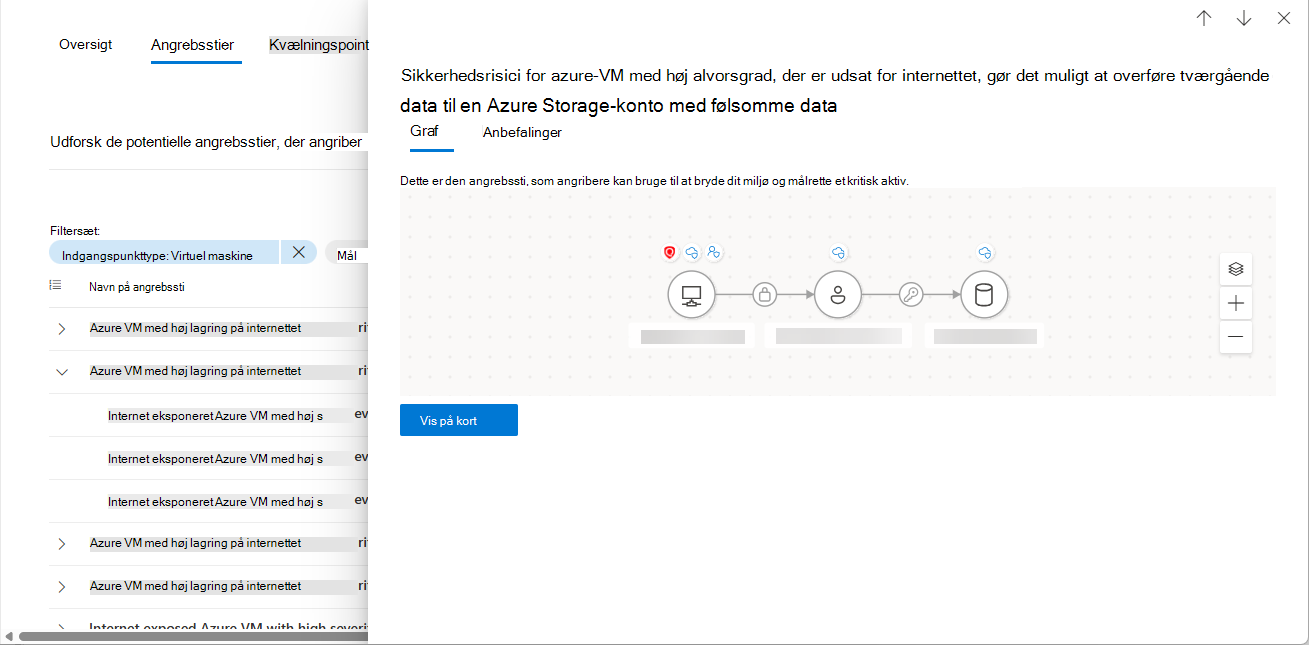Expand the first Azure VM attack path row
Image resolution: width=1309 pixels, height=645 pixels.
click(x=62, y=329)
